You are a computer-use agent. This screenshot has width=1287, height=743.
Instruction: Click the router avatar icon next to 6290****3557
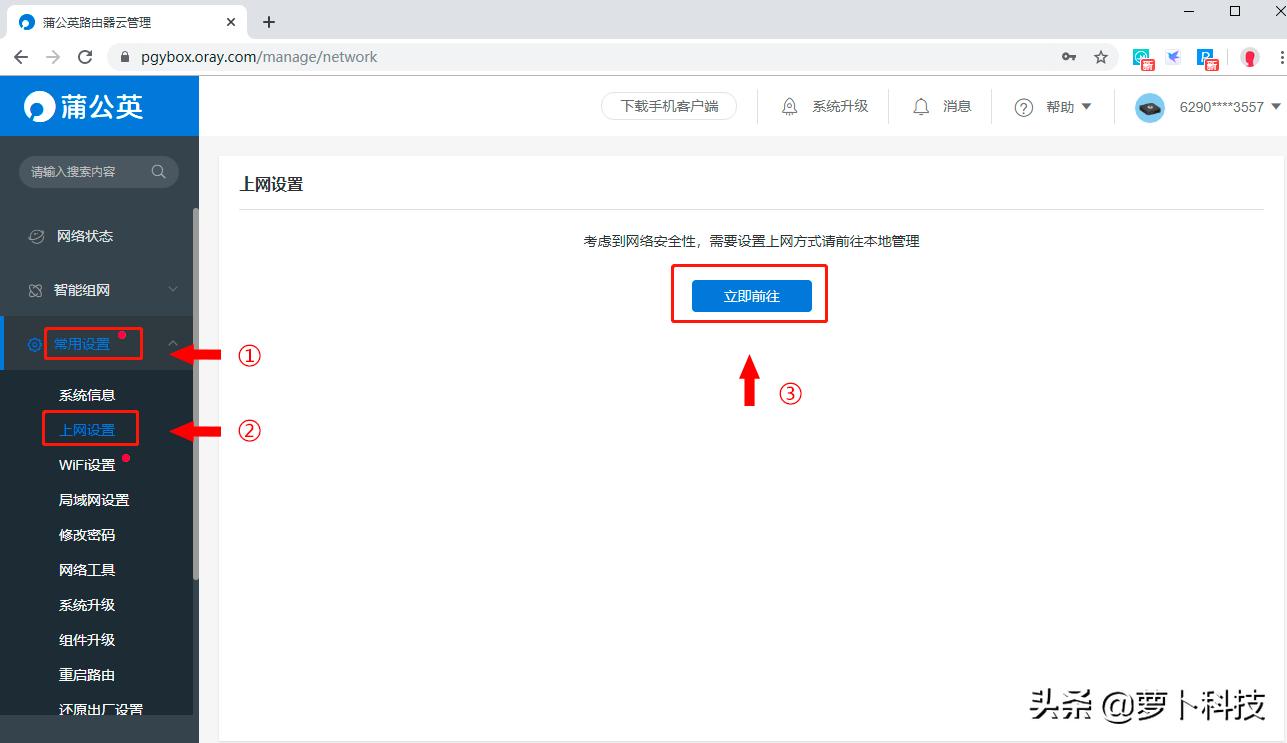click(x=1149, y=107)
